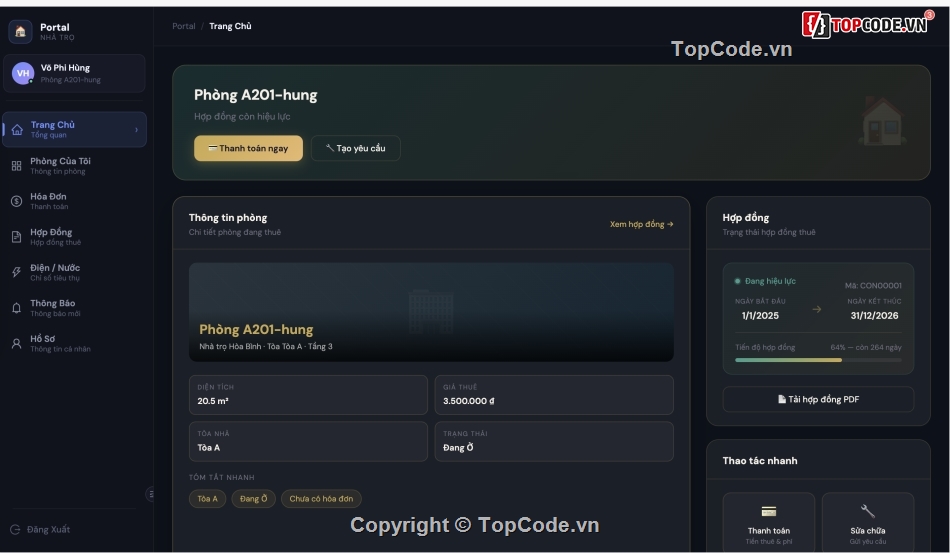Click the VH user avatar
This screenshot has width=950, height=553.
coord(23,73)
